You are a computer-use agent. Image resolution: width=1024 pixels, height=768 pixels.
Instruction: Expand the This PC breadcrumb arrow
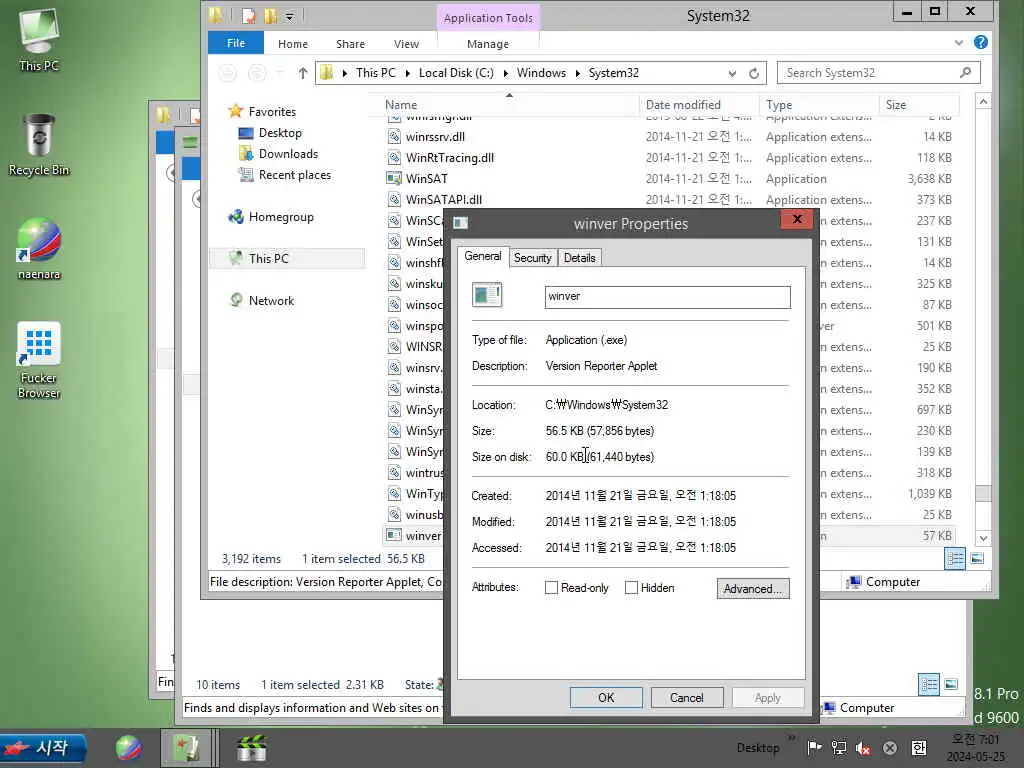point(407,73)
